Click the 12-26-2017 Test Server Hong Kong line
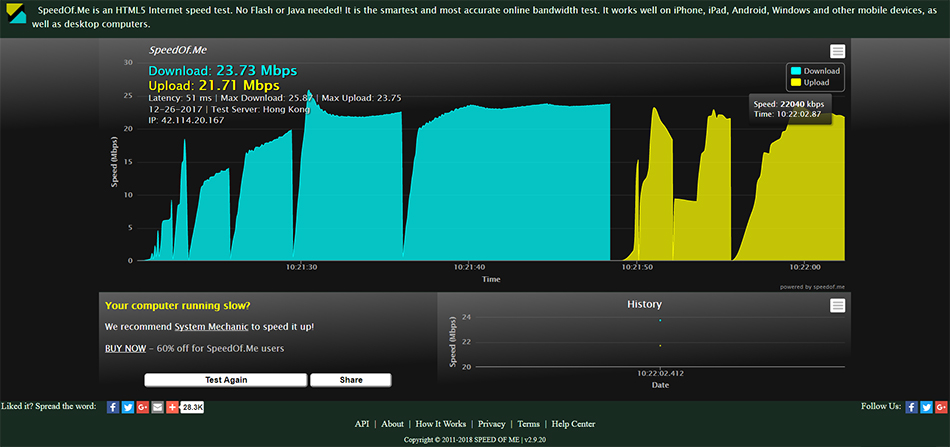This screenshot has width=950, height=447. (x=229, y=110)
